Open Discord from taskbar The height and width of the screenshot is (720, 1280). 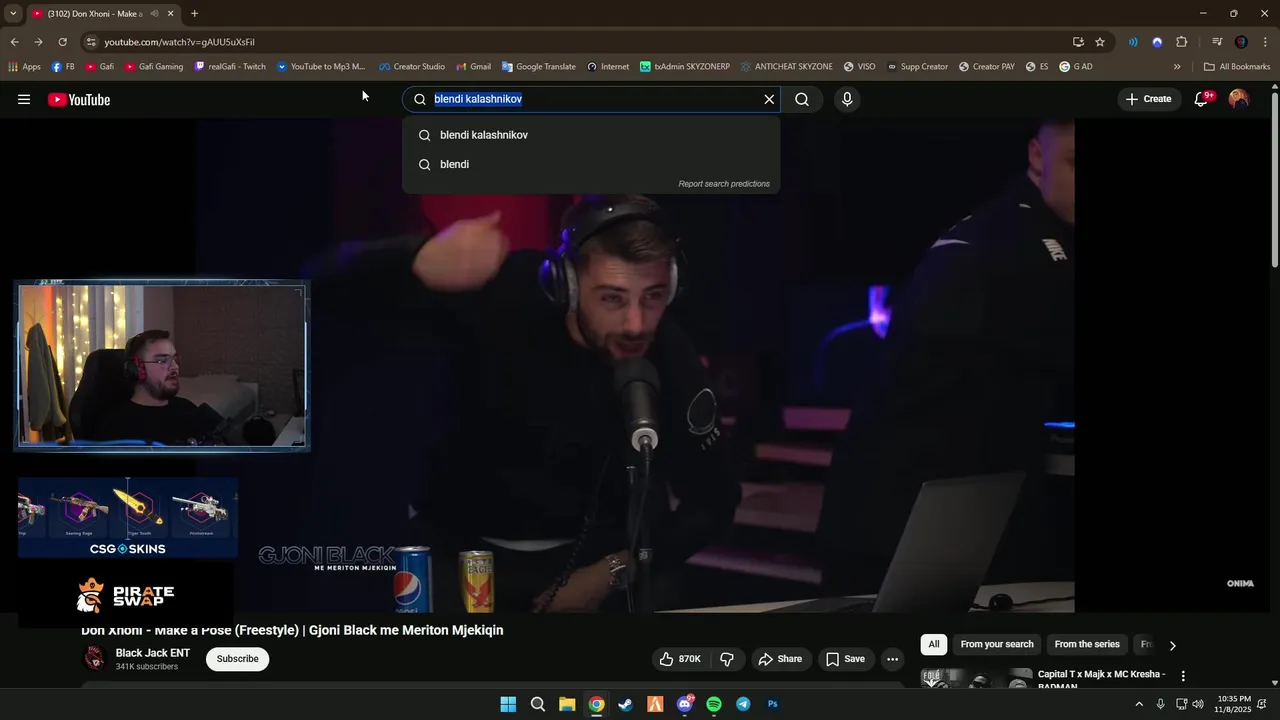tap(685, 704)
